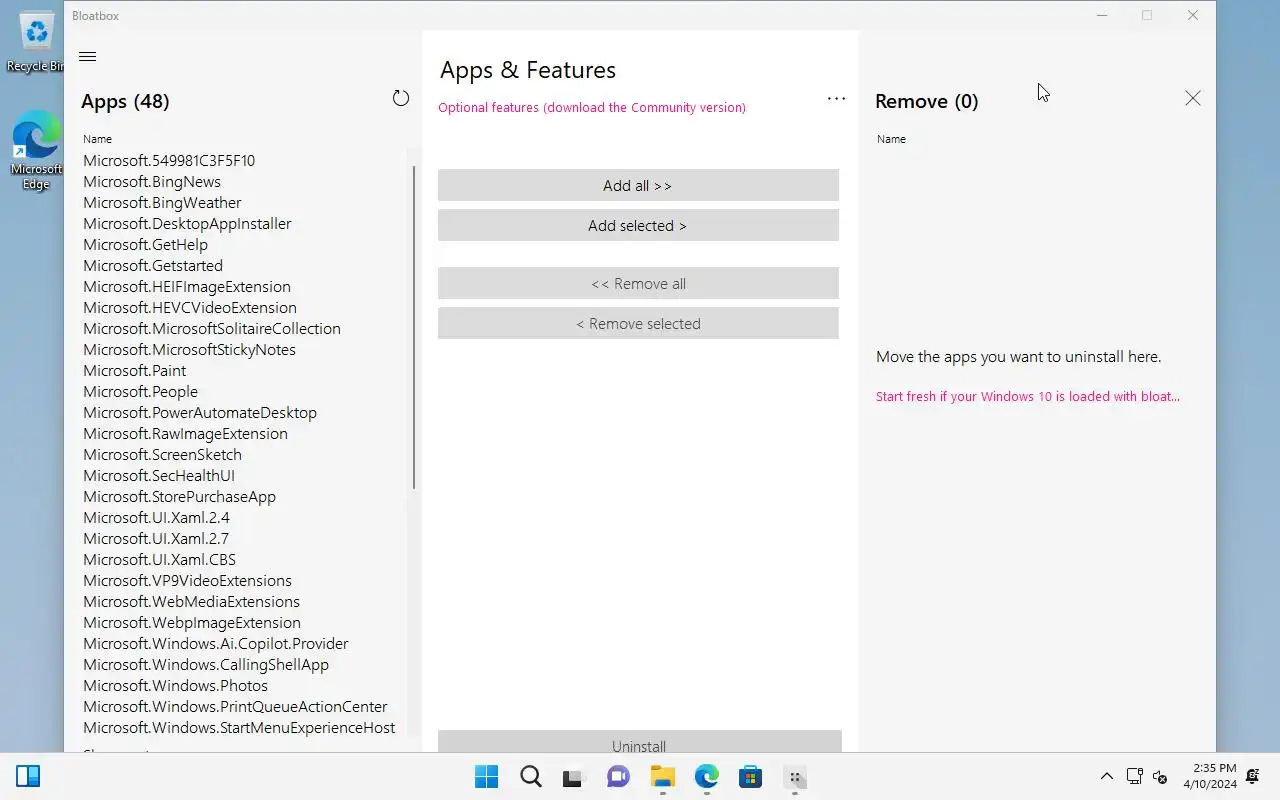The height and width of the screenshot is (800, 1280).
Task: Open Task View on taskbar
Action: (574, 777)
